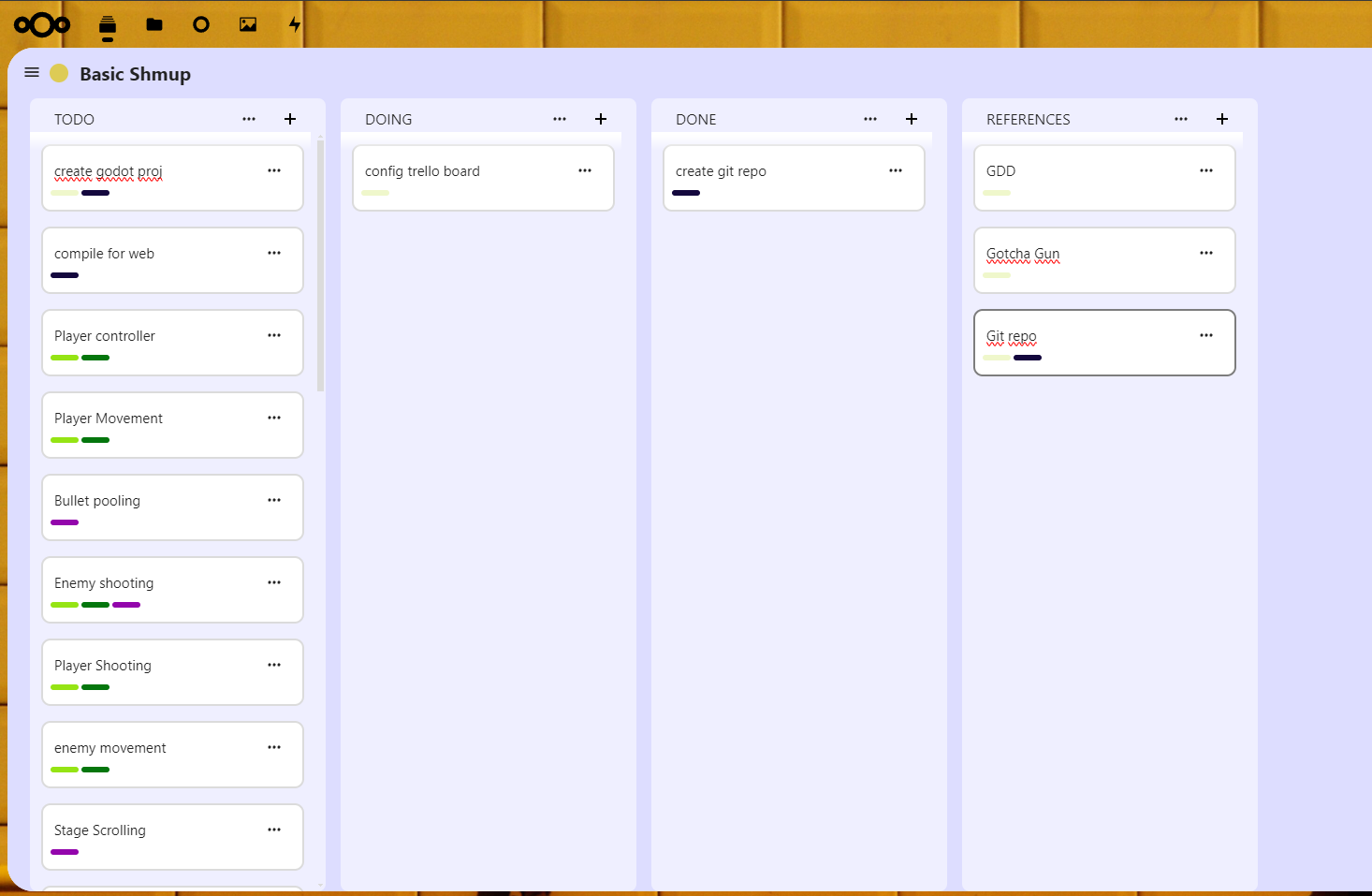Viewport: 1372px width, 896px height.
Task: Open options menu for Git repo card
Action: (x=1206, y=335)
